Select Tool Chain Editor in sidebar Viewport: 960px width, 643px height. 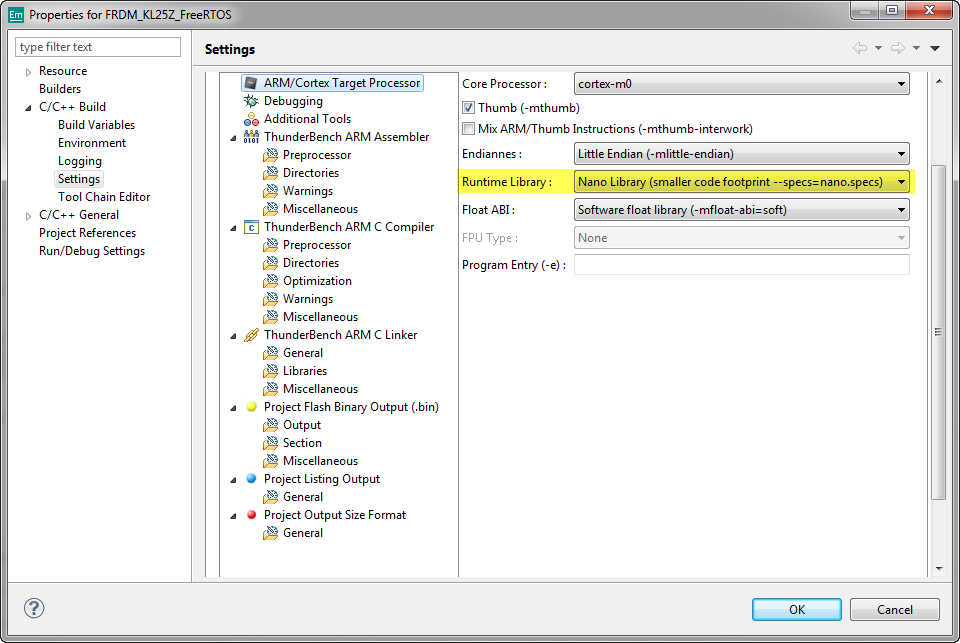coord(103,197)
